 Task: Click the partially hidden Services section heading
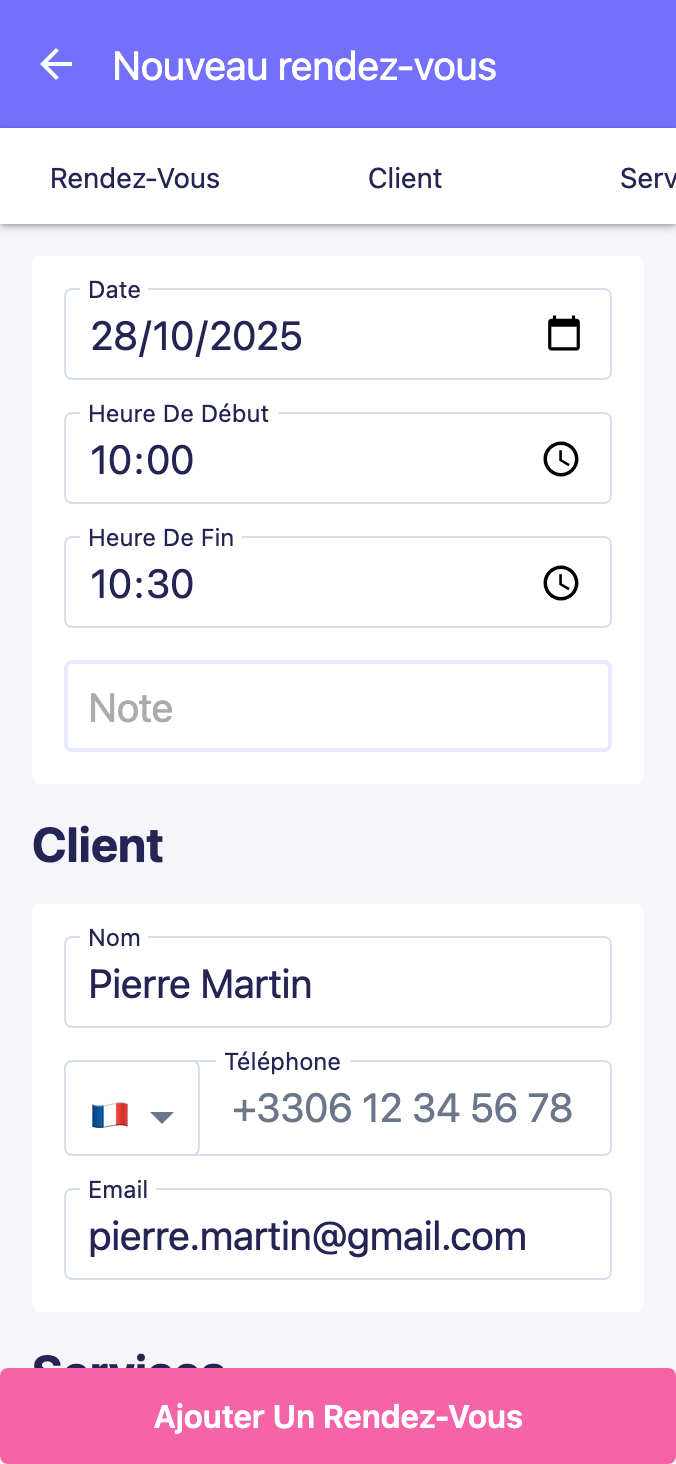(x=128, y=1359)
